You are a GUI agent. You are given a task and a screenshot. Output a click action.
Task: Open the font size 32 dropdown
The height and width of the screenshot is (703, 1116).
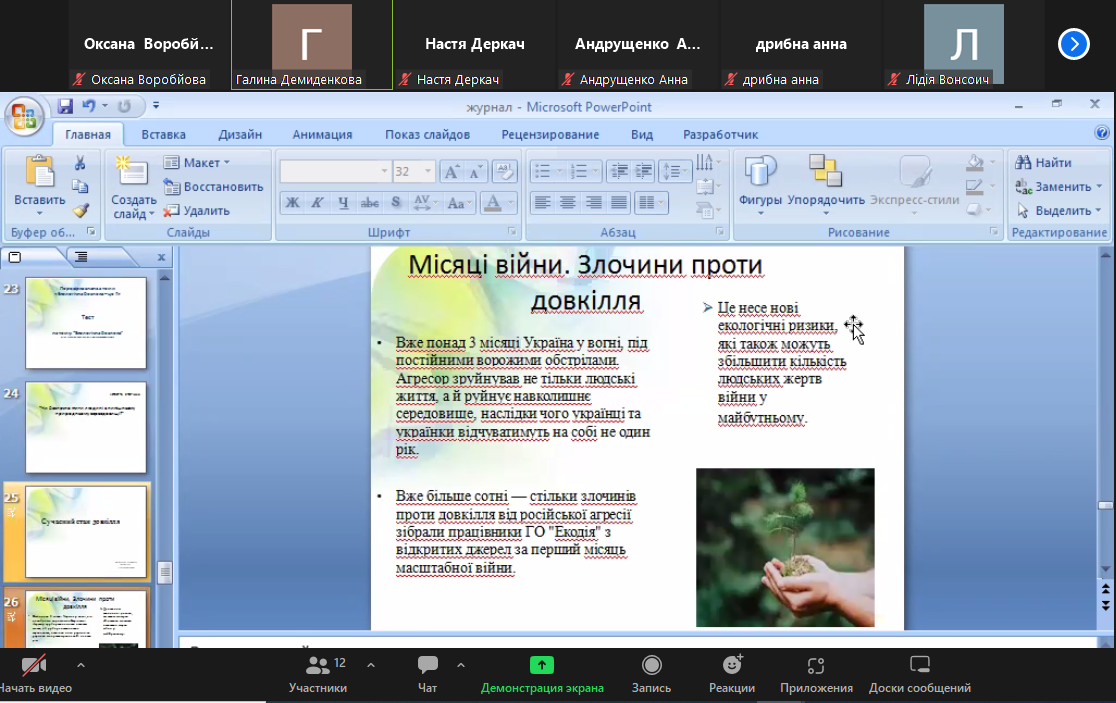429,172
